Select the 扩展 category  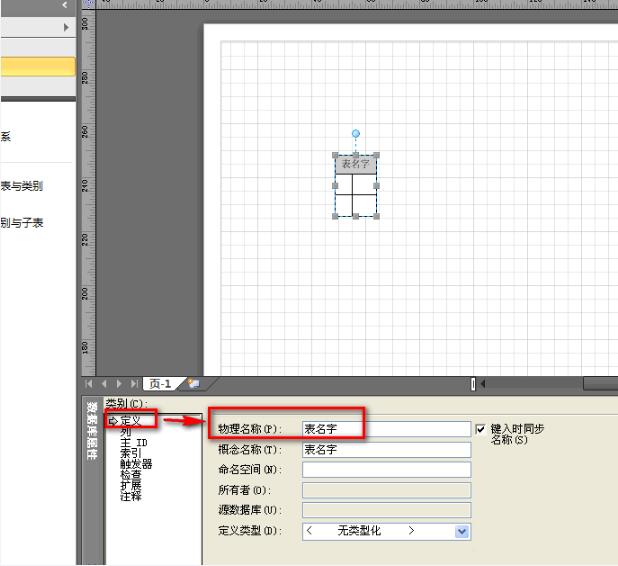pos(130,485)
